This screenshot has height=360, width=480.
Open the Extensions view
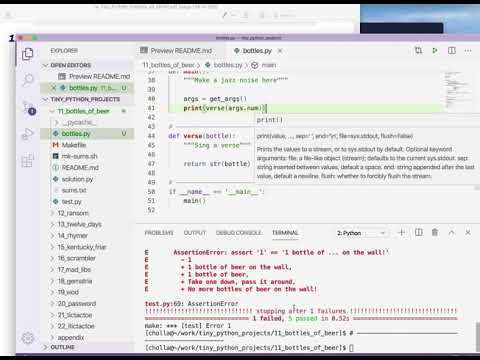pos(28,161)
